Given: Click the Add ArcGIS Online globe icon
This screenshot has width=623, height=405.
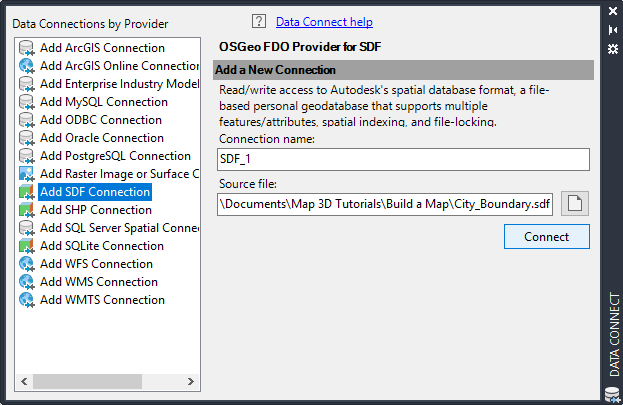Looking at the screenshot, I should (27, 66).
